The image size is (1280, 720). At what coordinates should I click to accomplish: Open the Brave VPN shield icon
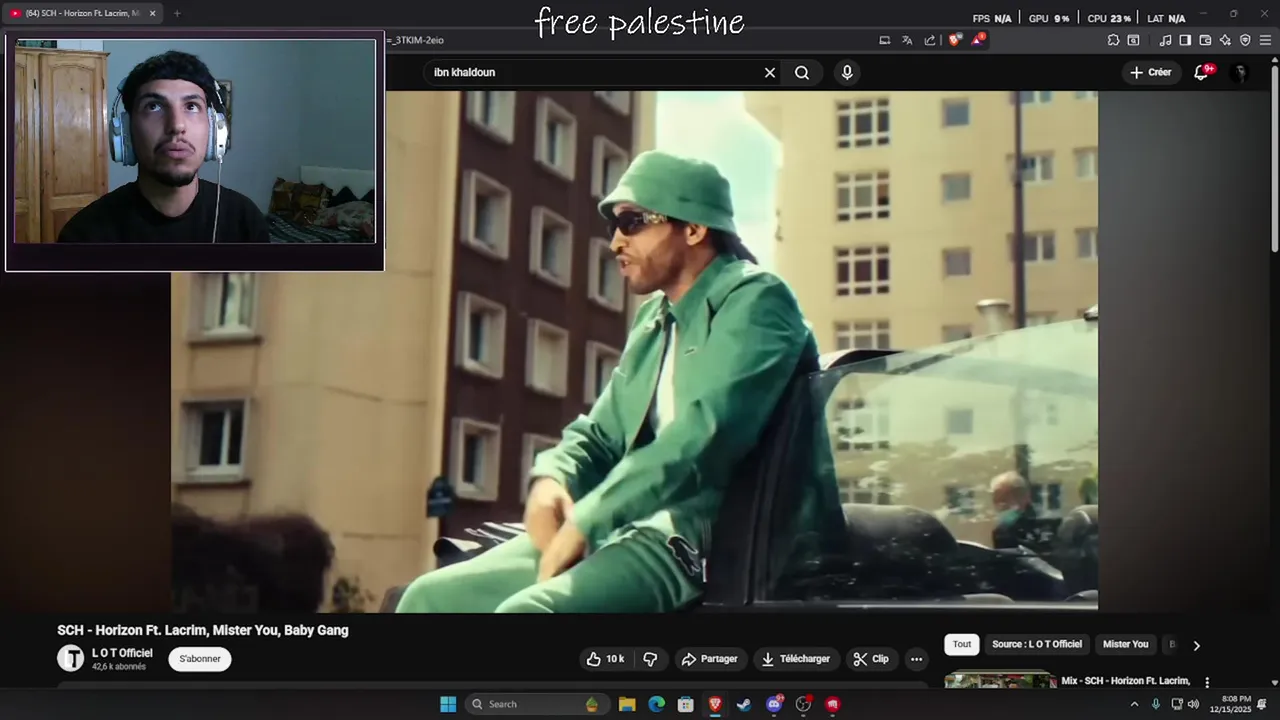(x=1245, y=40)
